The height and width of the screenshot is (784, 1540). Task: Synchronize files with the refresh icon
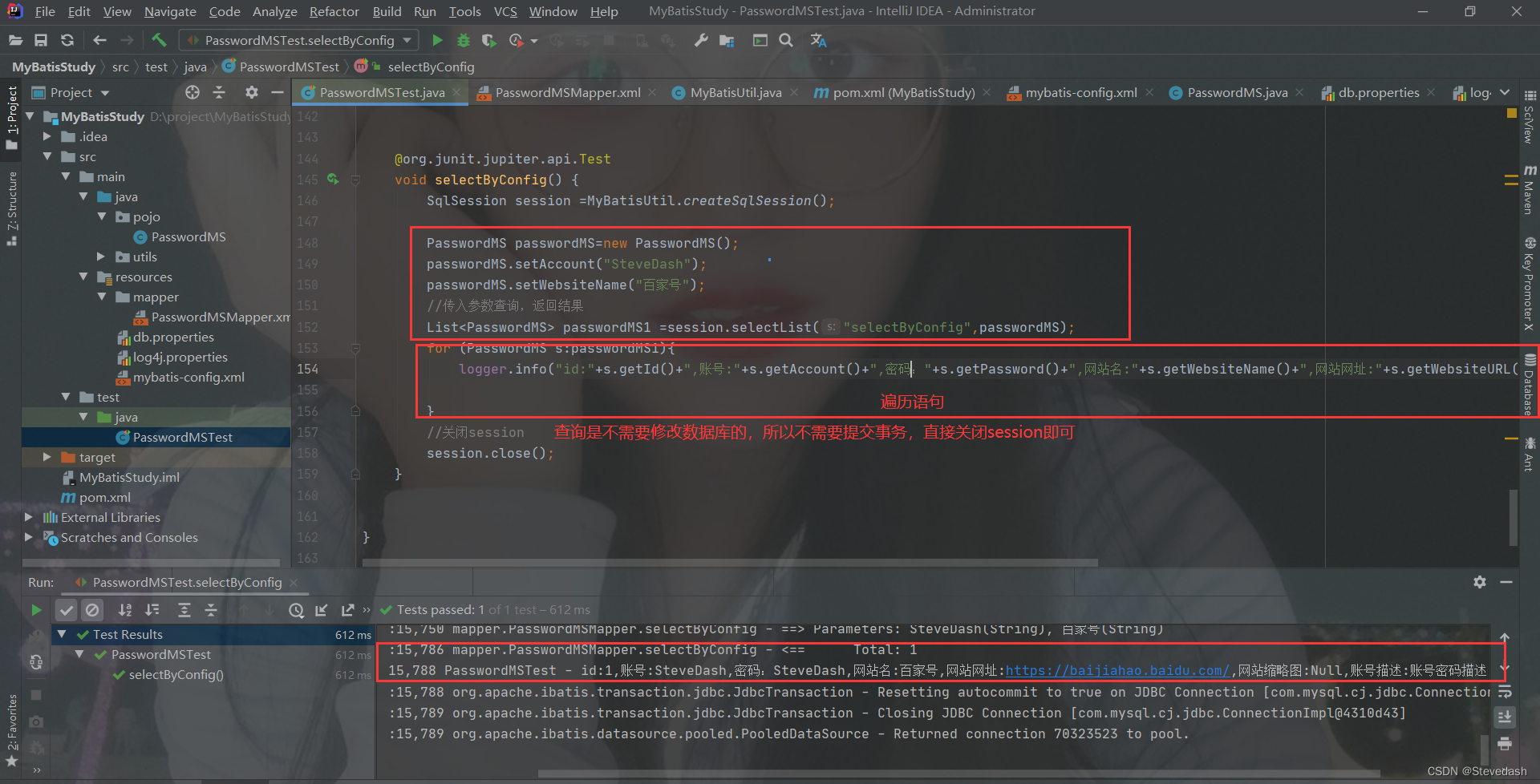[67, 40]
